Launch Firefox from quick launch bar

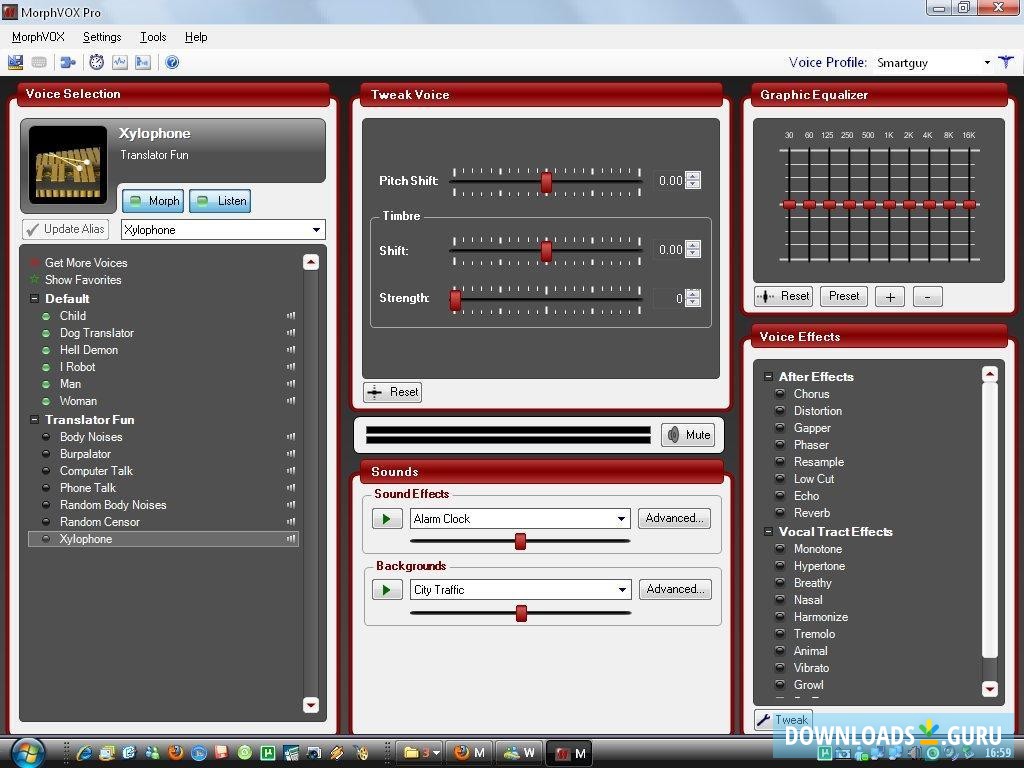(x=175, y=752)
